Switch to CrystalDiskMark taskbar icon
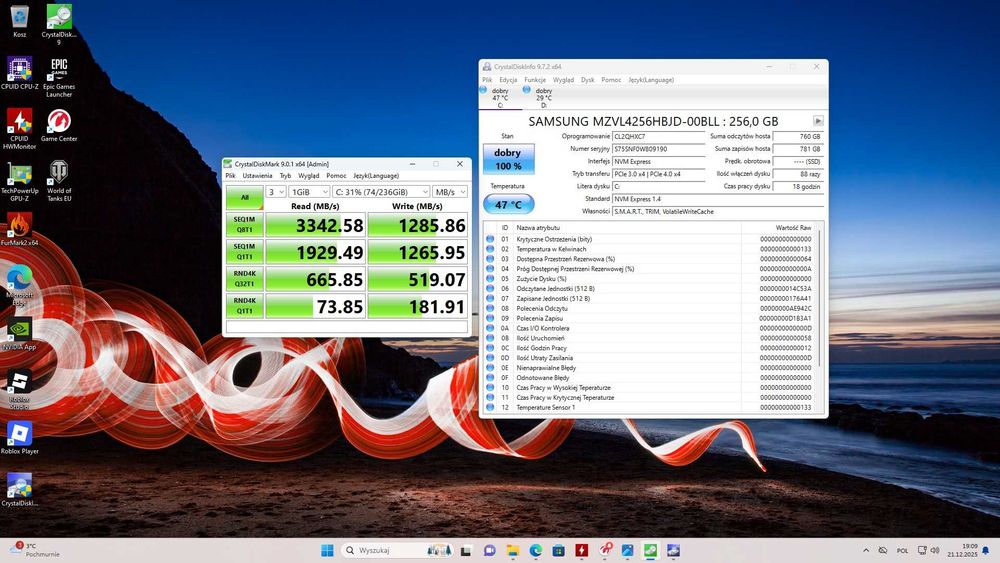 point(650,550)
